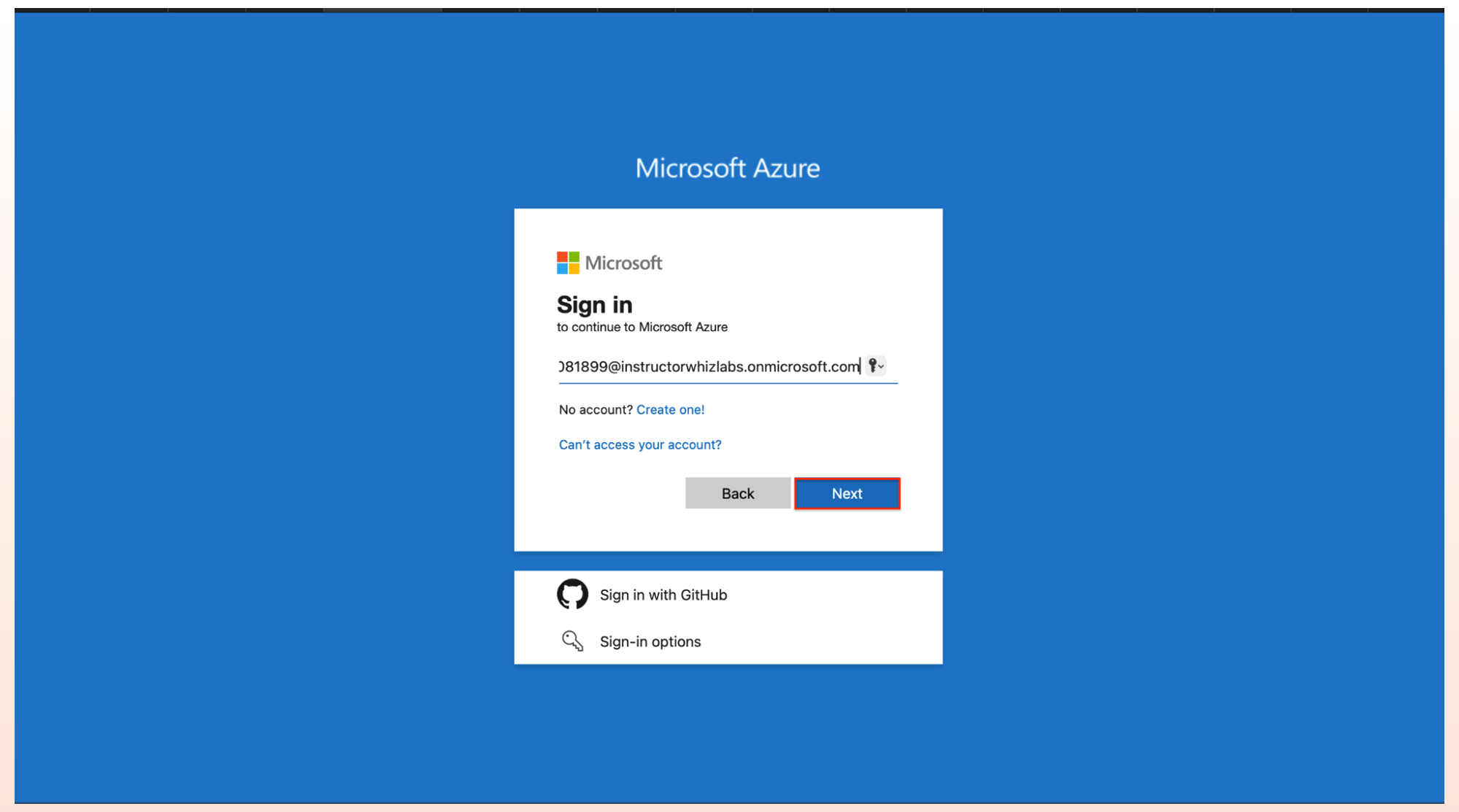Click 'to continue to Microsoft Azure' text

[642, 327]
